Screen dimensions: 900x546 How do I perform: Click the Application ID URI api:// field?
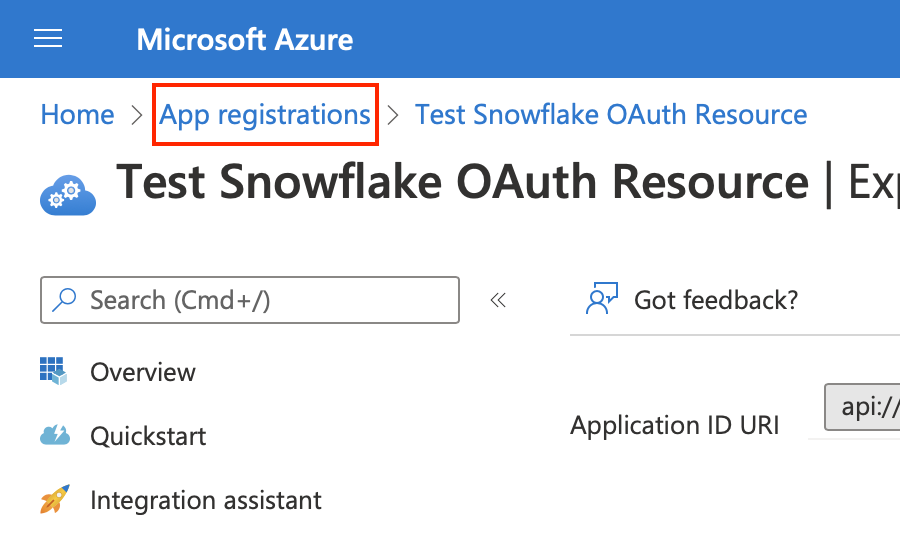(x=862, y=407)
